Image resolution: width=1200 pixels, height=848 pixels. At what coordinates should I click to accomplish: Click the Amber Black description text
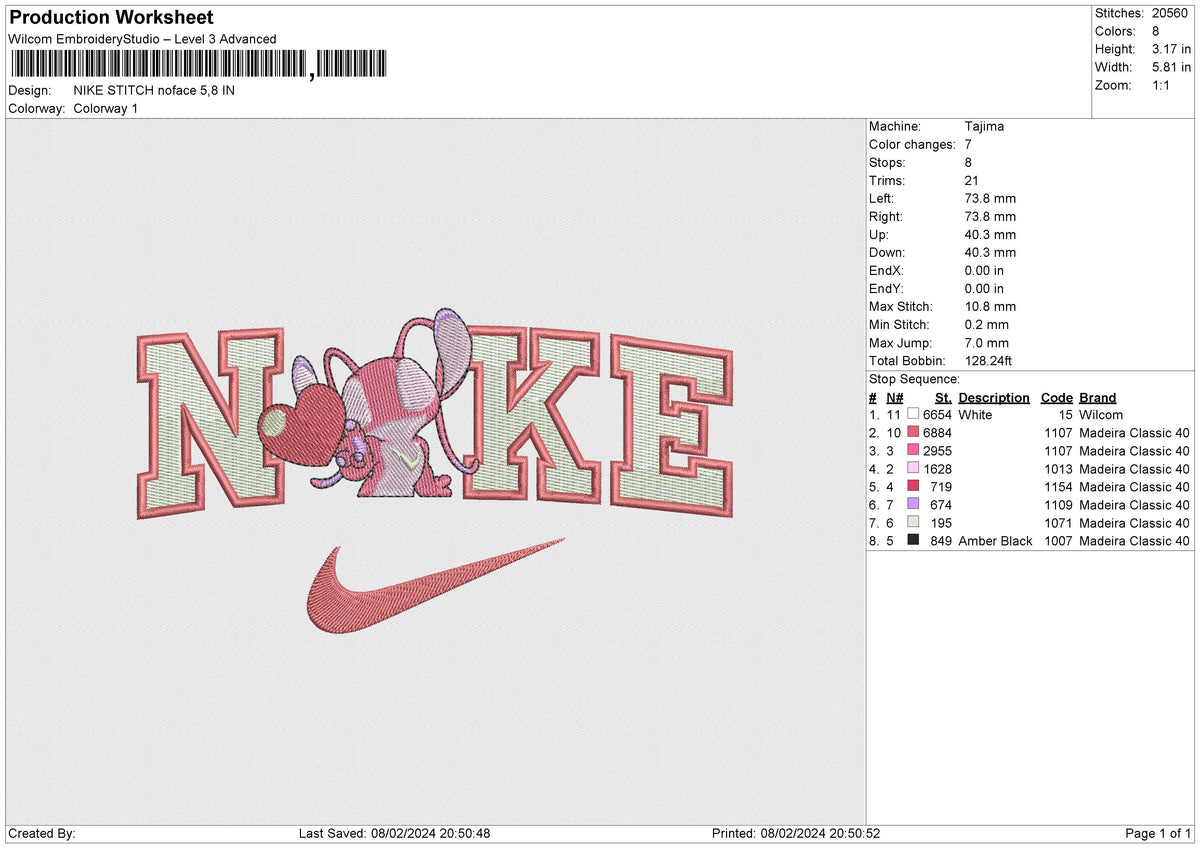[x=995, y=540]
